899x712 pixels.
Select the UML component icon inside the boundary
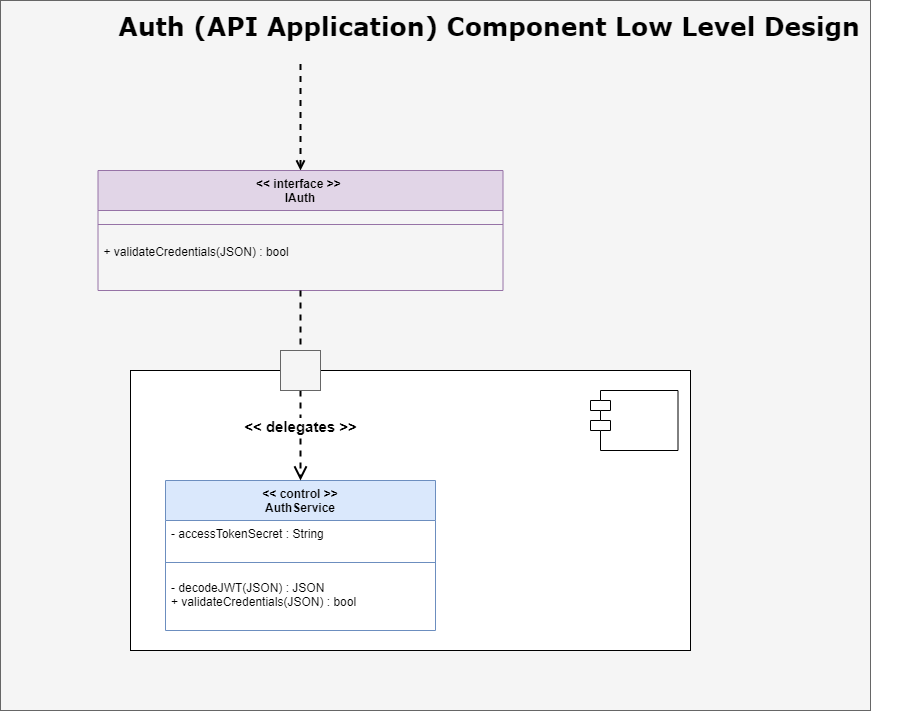point(640,420)
